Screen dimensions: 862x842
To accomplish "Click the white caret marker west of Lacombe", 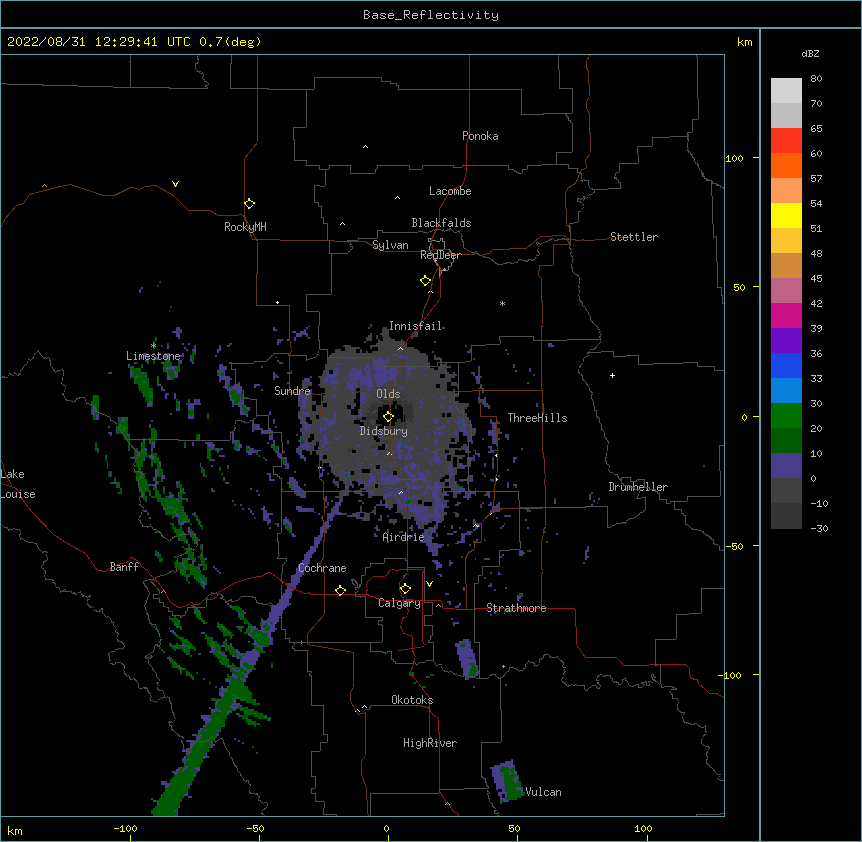I will coord(397,198).
